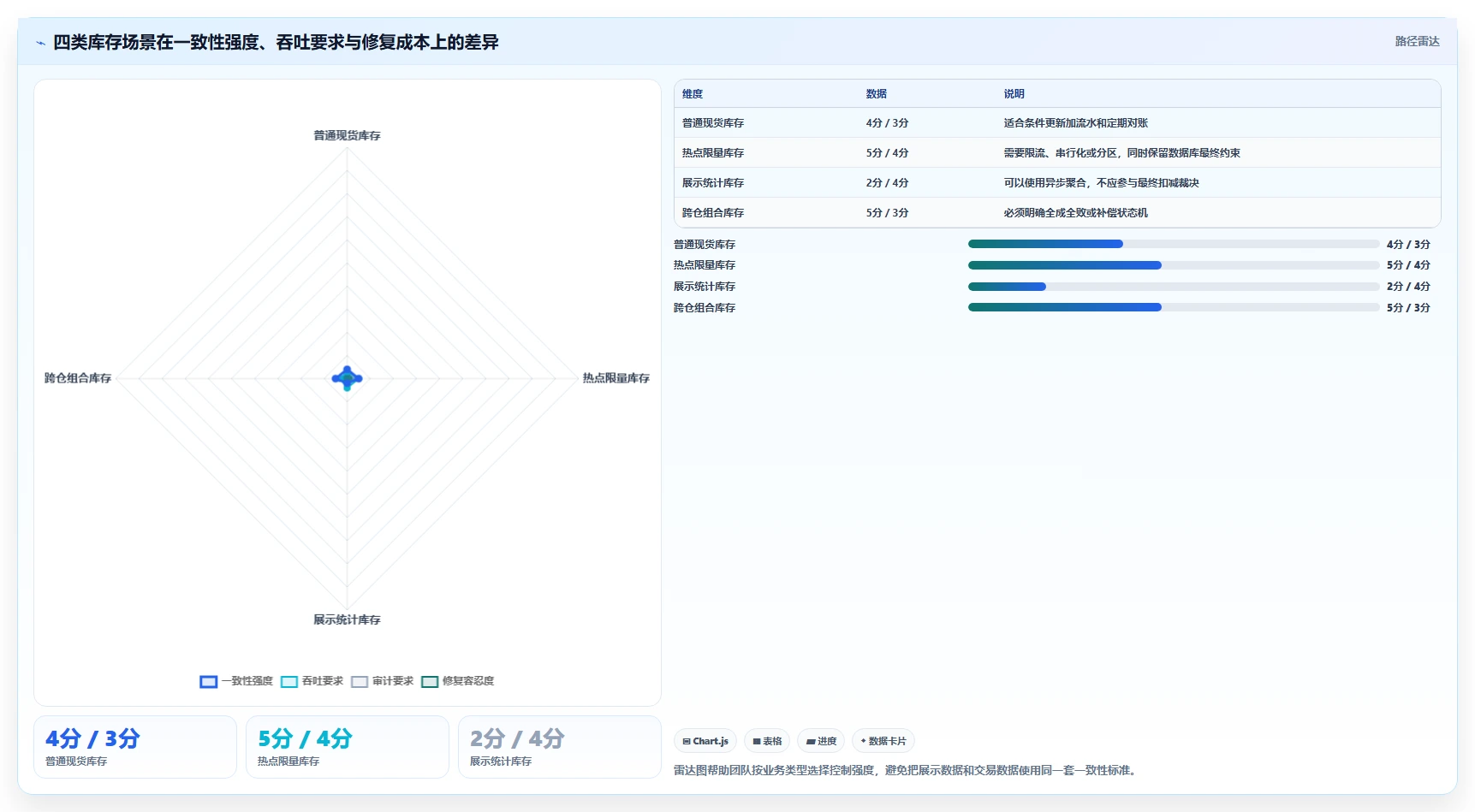Screen dimensions: 1475x812
Task: Click the Chart.js tag chip
Action: [x=705, y=741]
